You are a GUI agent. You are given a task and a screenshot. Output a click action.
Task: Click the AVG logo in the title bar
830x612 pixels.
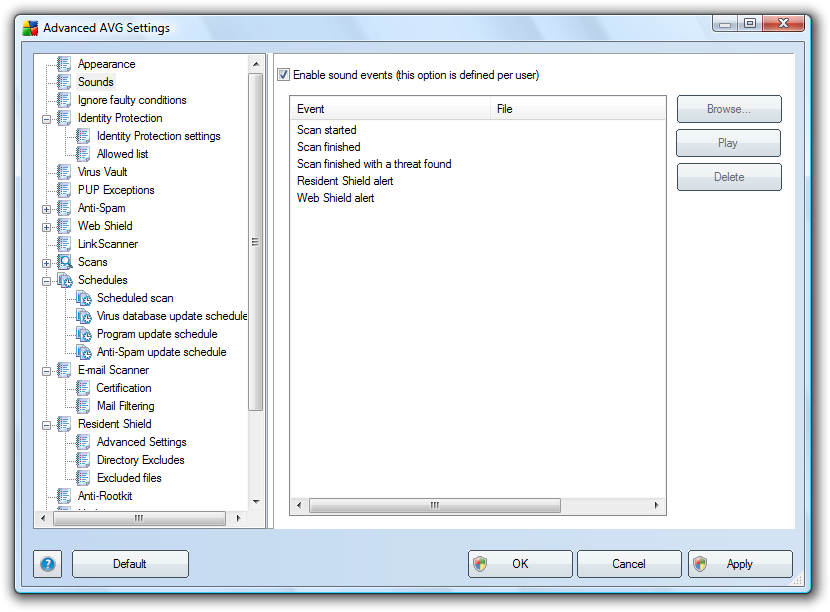coord(30,28)
